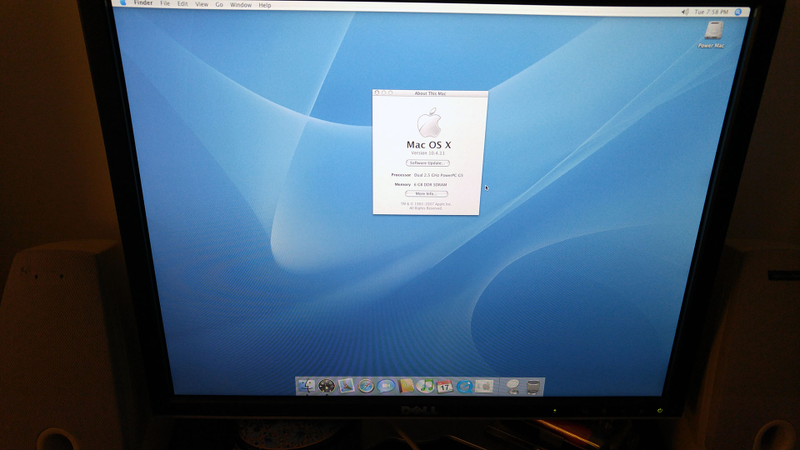Click the 6 GB DDR SDRAM memory text

click(x=430, y=185)
